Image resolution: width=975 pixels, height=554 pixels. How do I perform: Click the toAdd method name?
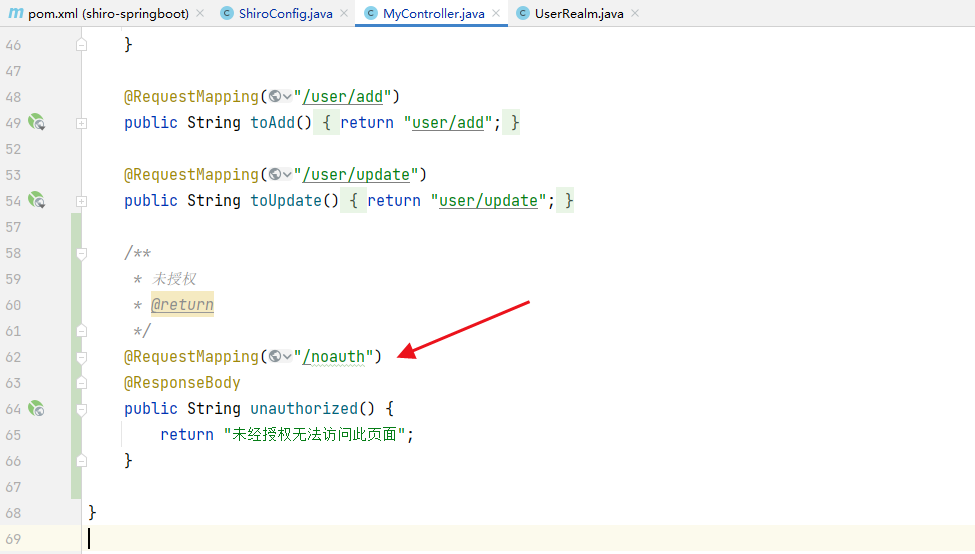pos(272,122)
